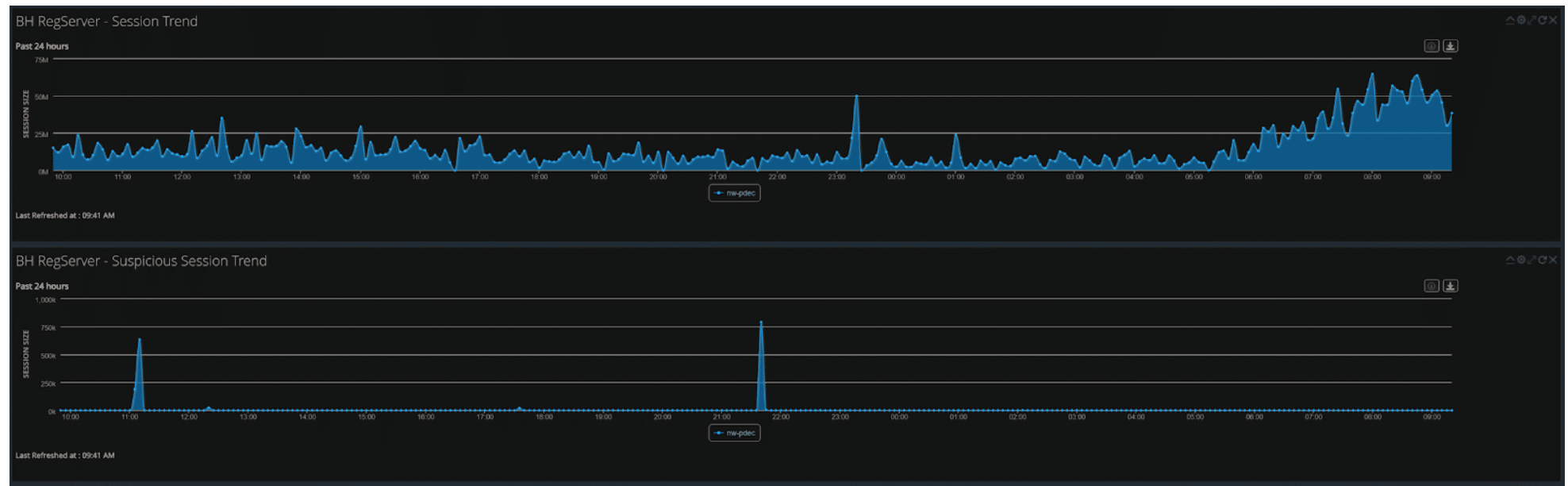Toggle nw-pdec legend in Suspicious Session chart
1568x486 pixels.
point(735,433)
